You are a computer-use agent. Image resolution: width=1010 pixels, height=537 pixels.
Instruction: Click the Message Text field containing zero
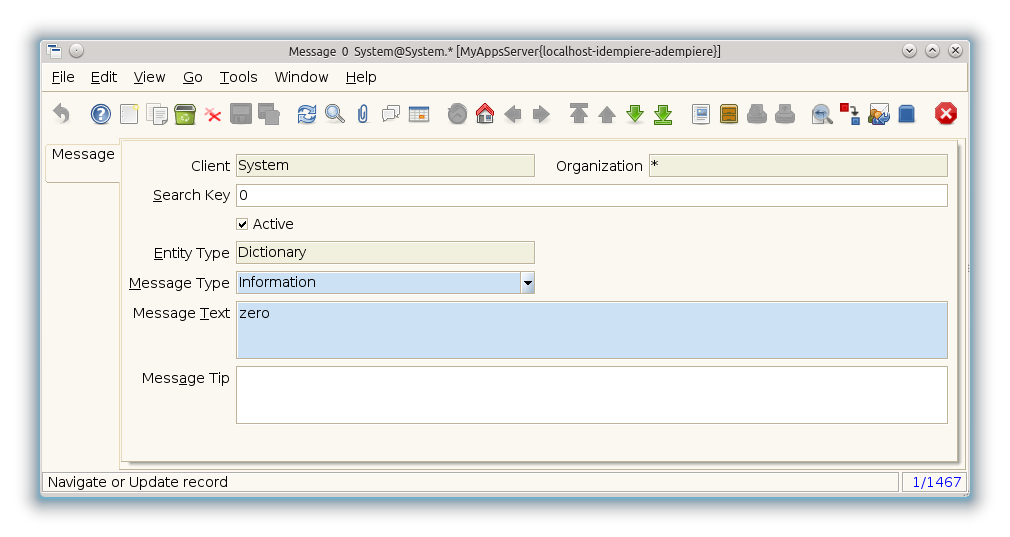click(x=591, y=330)
